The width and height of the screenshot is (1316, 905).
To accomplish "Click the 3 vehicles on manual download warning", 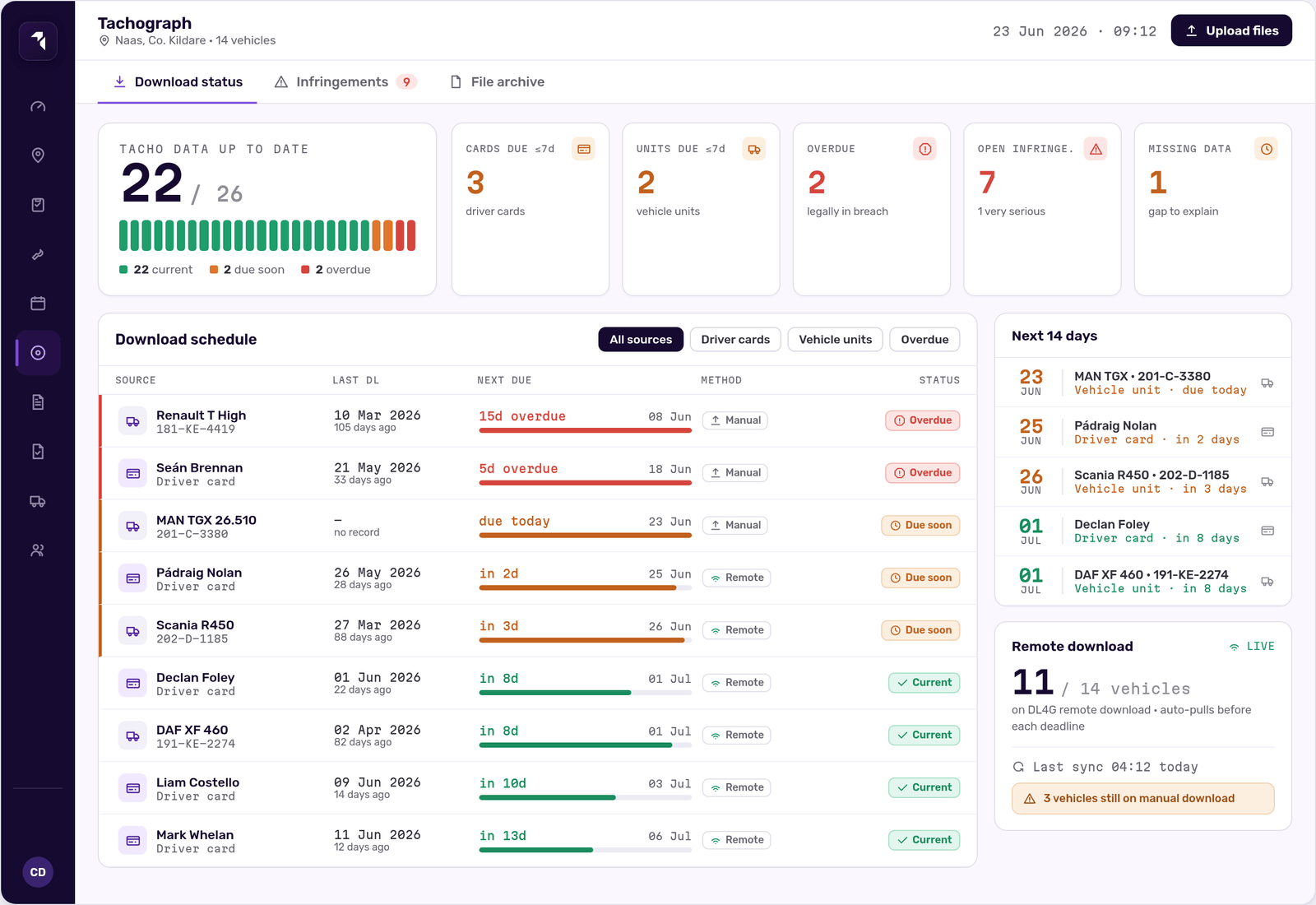I will [x=1142, y=799].
